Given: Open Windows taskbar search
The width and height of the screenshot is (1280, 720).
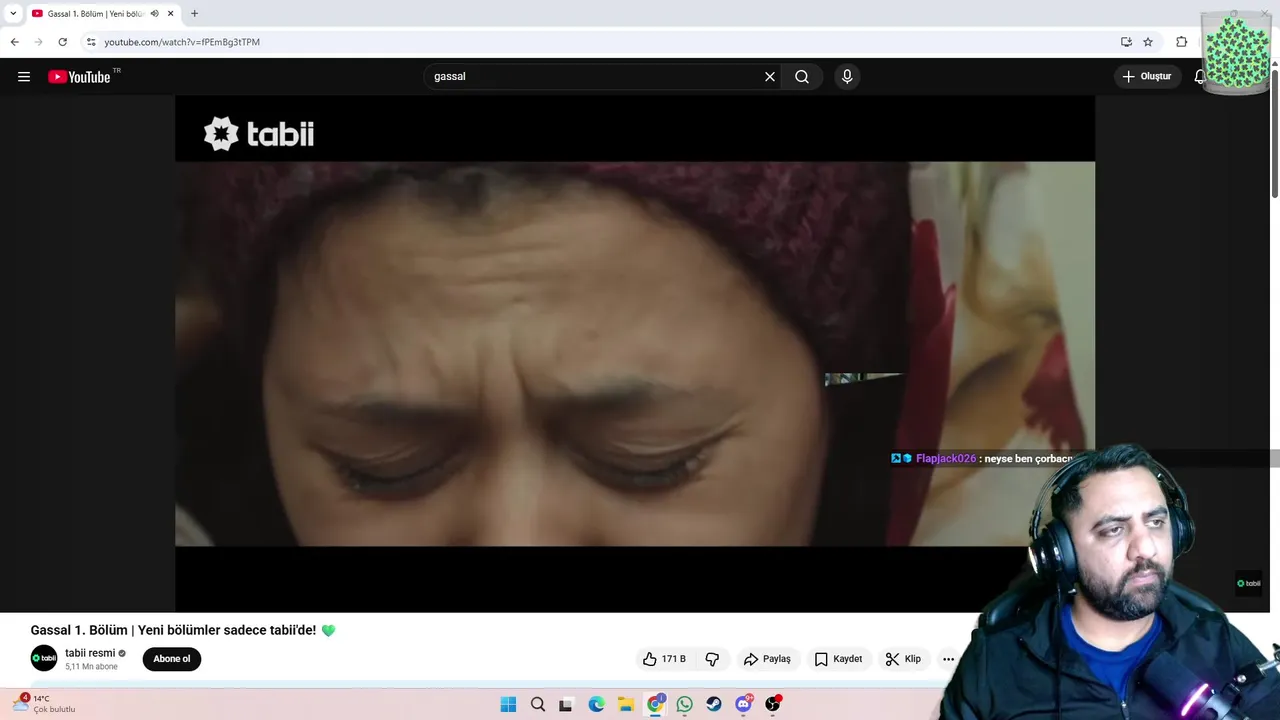Looking at the screenshot, I should coord(538,704).
